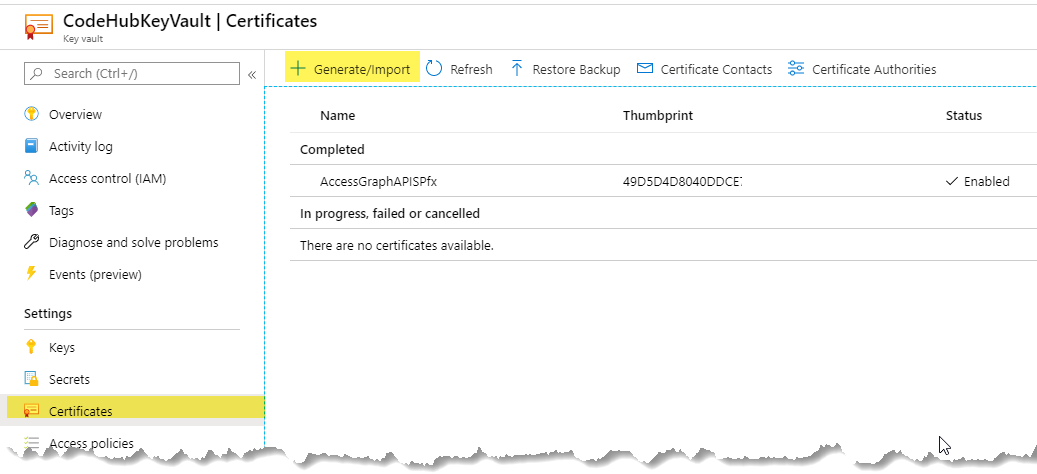The height and width of the screenshot is (474, 1037).
Task: Open the AccessGraphAPISPfx certificate row
Action: (x=663, y=181)
